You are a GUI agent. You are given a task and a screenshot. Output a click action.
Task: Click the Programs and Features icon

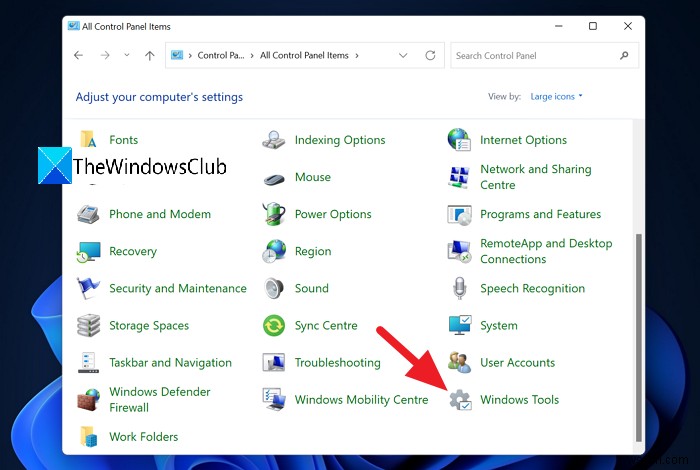pyautogui.click(x=459, y=215)
